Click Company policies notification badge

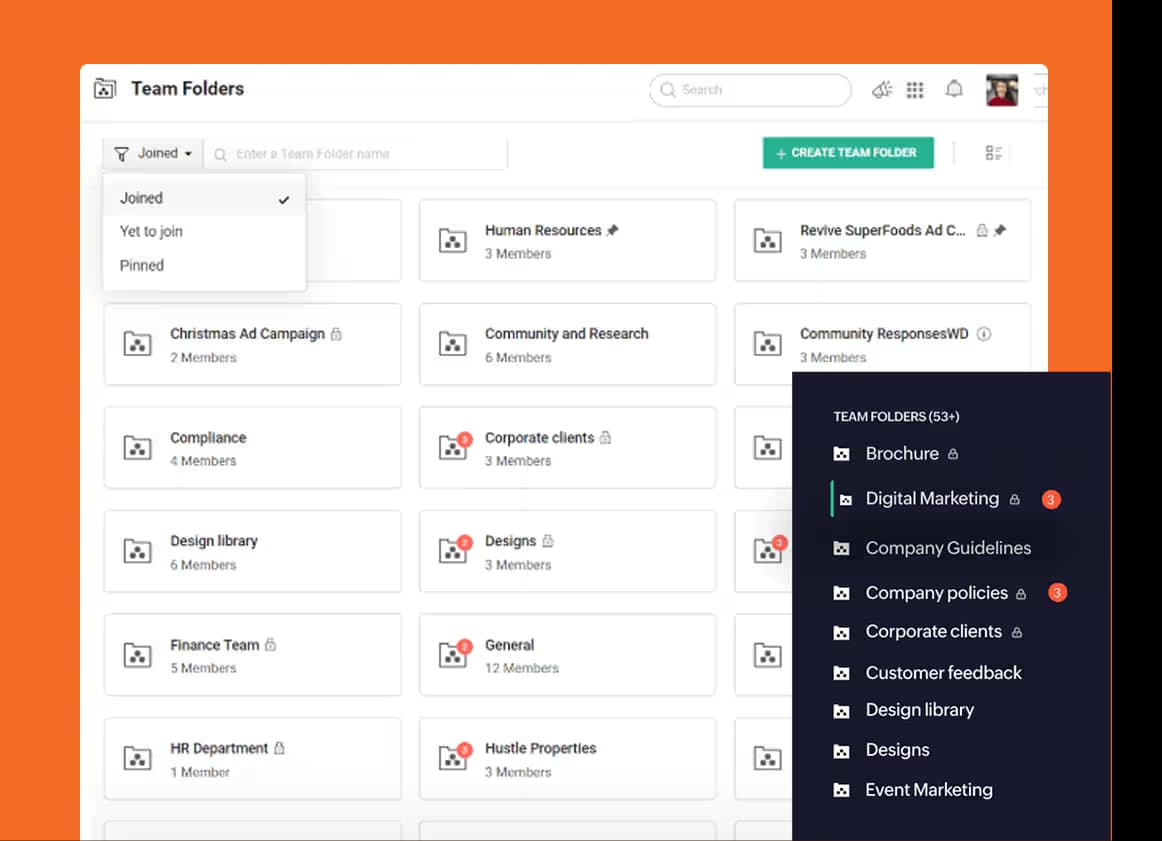1058,593
